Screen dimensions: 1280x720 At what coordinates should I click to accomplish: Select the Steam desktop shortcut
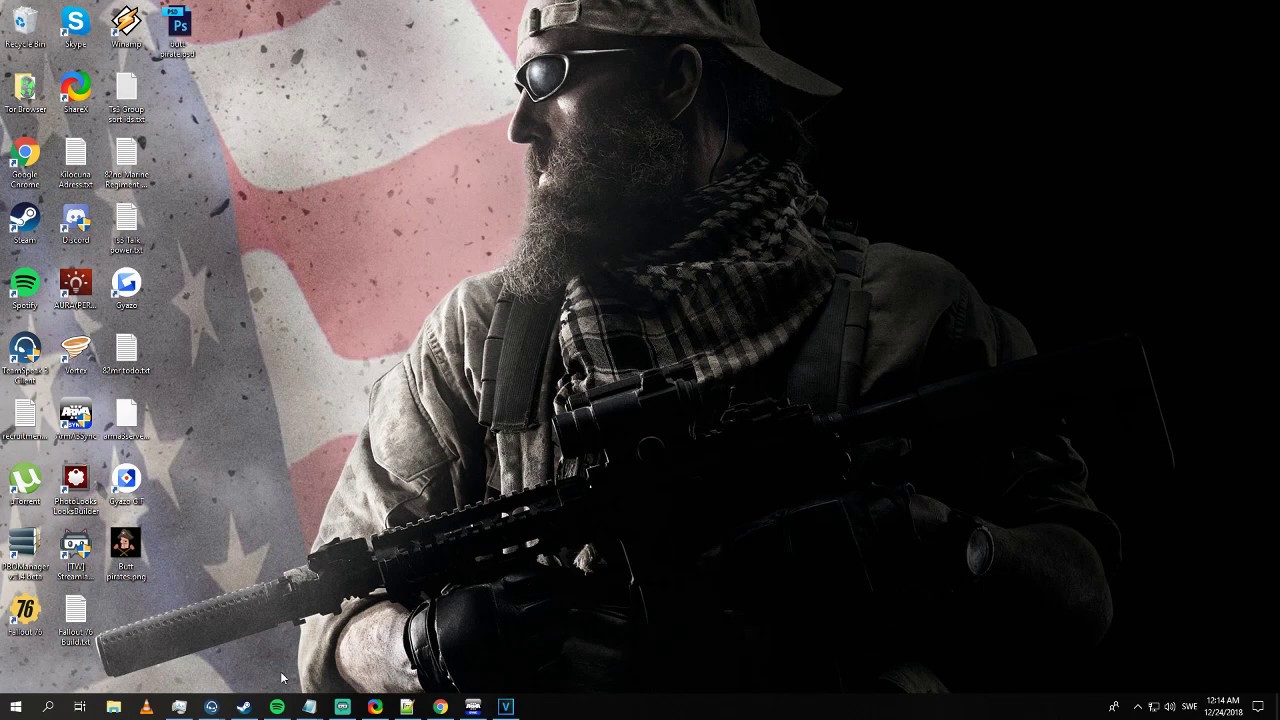click(x=25, y=224)
